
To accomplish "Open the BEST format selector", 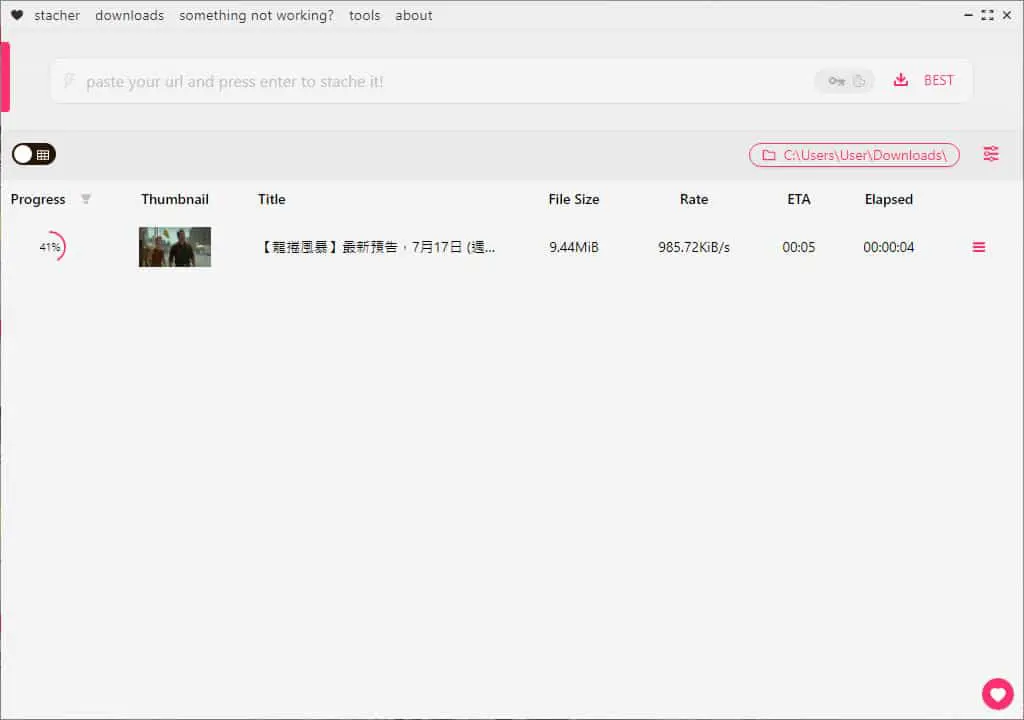I will [x=938, y=80].
